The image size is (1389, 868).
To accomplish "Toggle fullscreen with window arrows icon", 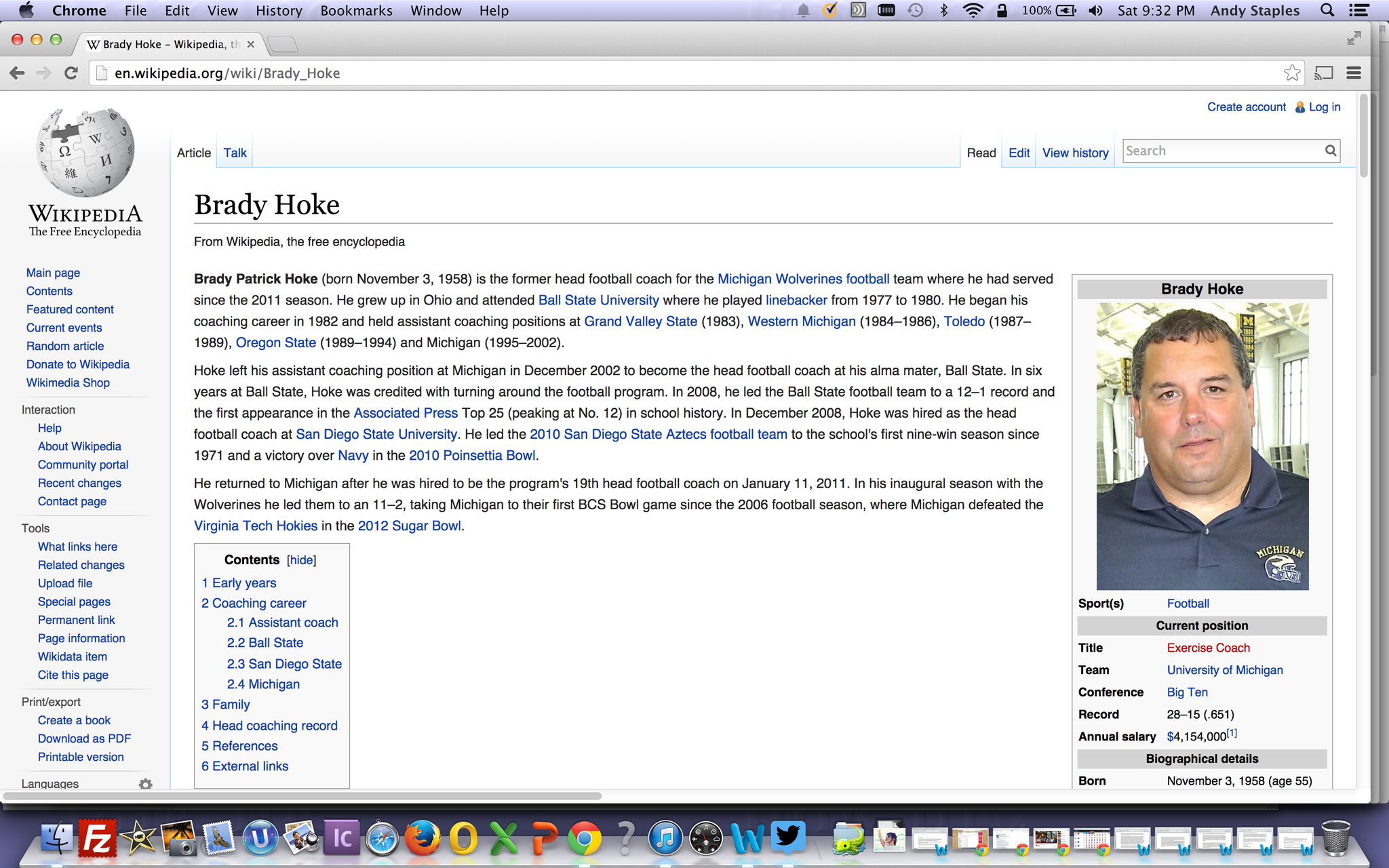I will click(1354, 39).
